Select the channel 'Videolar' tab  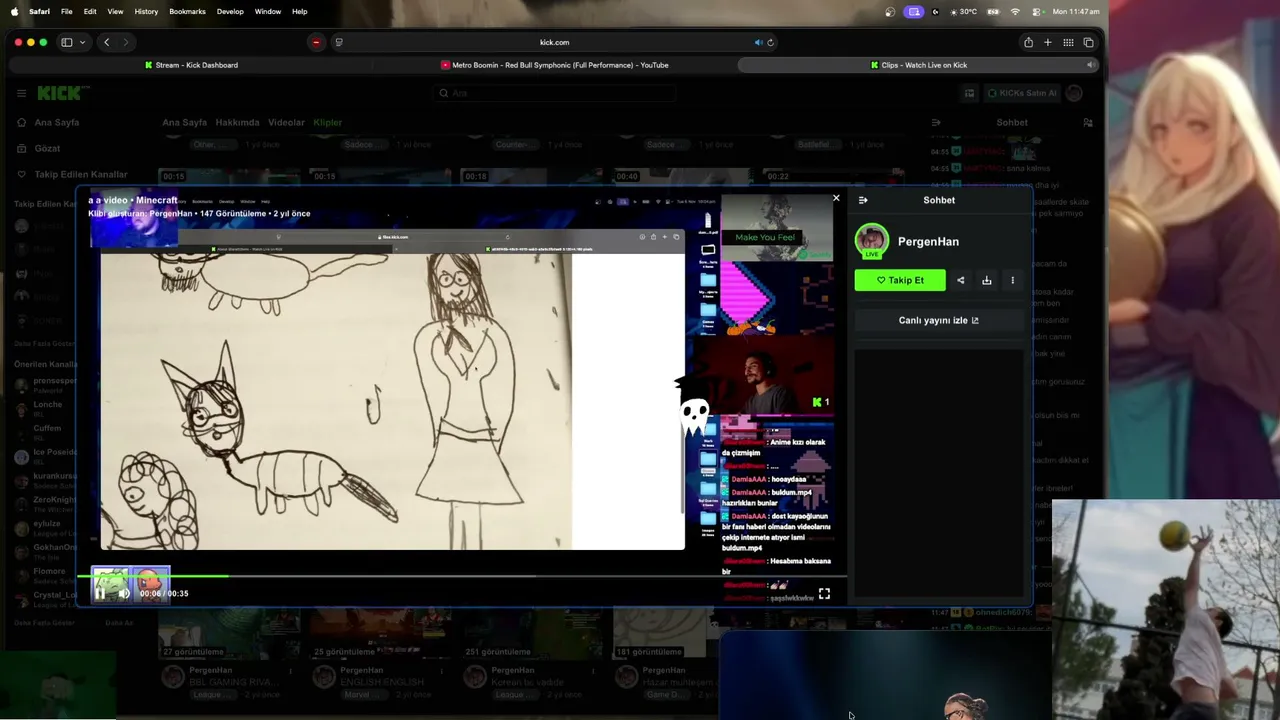point(286,122)
